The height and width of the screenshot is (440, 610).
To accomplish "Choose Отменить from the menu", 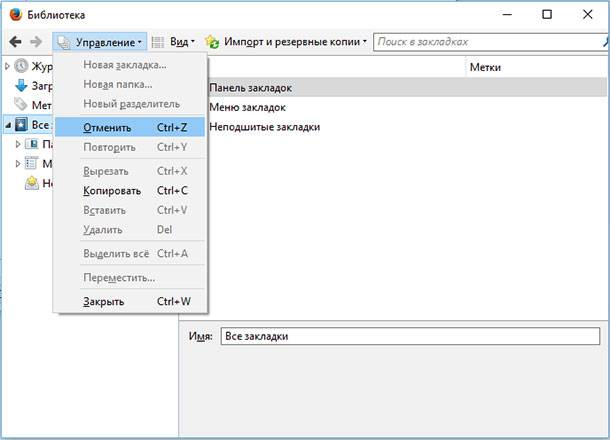I will pyautogui.click(x=130, y=127).
